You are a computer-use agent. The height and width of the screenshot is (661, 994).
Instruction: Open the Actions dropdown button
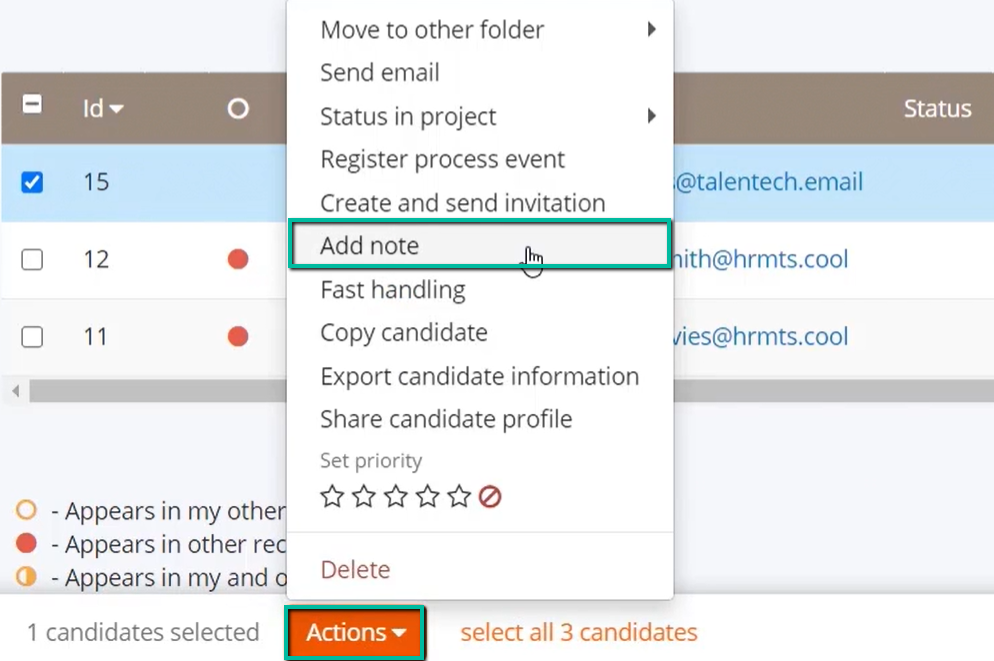coord(355,632)
